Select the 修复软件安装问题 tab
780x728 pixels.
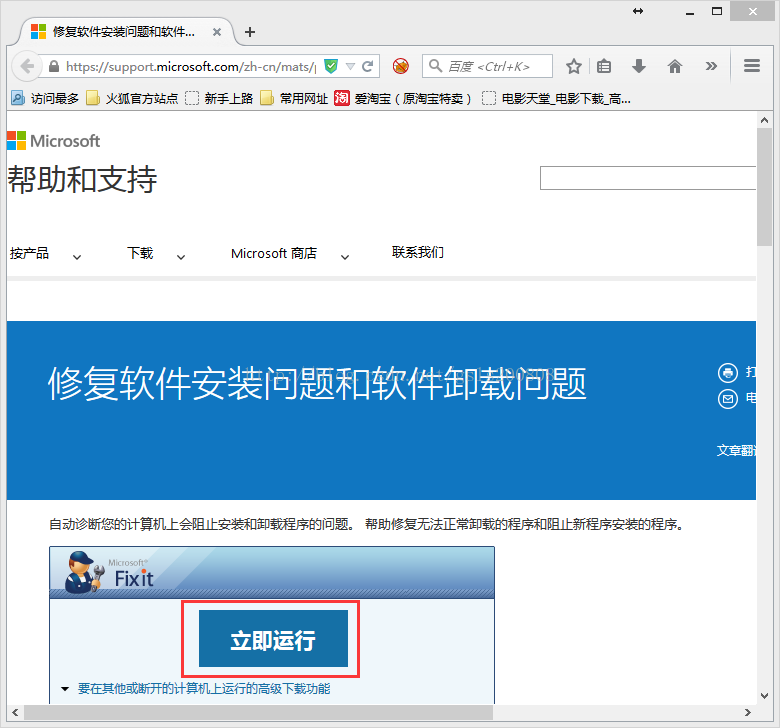pyautogui.click(x=123, y=32)
